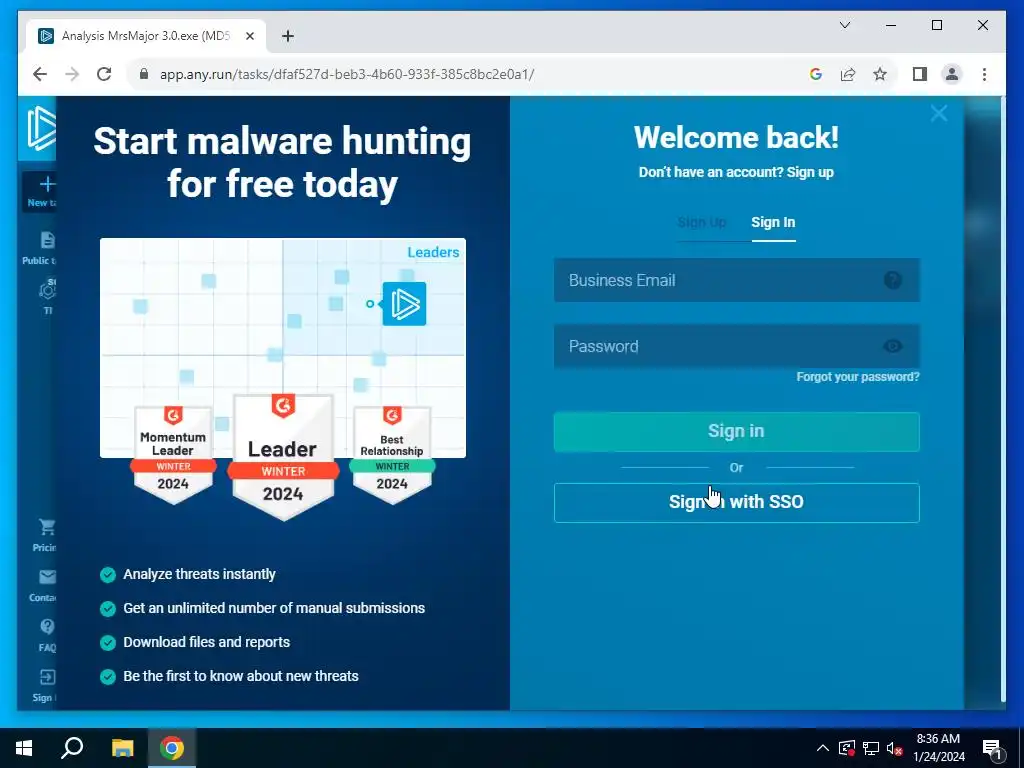Share this page via share icon
Screen dimensions: 1024x768
848,74
